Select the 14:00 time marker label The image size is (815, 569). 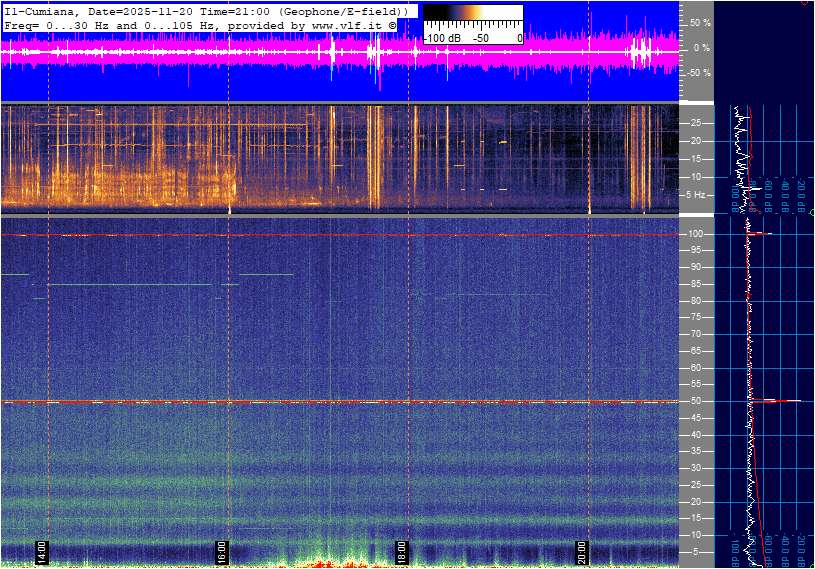click(42, 551)
